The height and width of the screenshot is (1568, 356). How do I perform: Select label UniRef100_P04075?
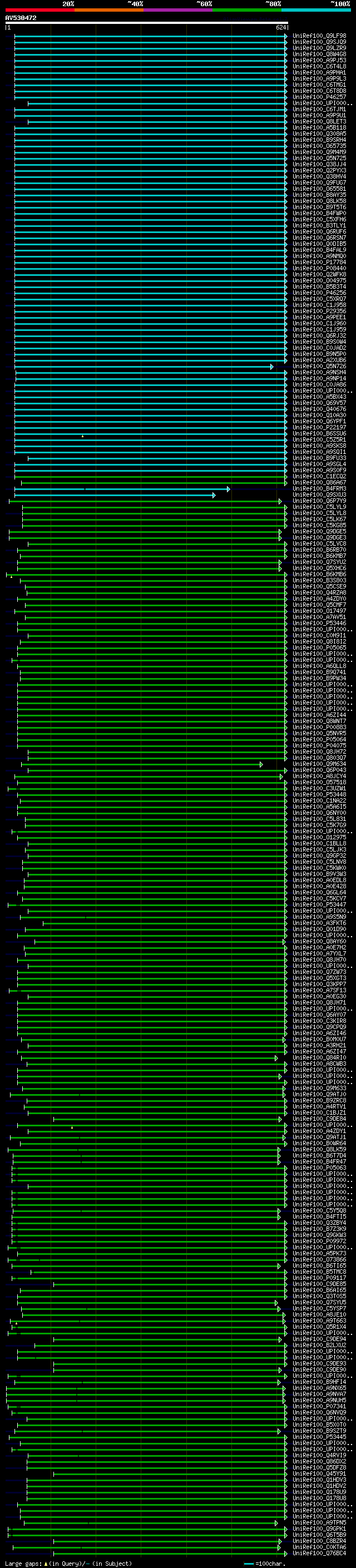[319, 745]
